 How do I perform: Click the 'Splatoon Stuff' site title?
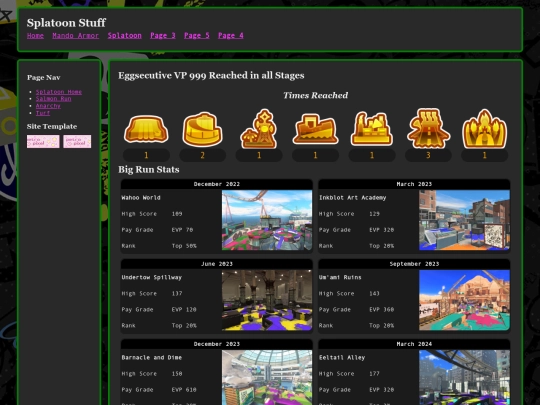coord(66,23)
